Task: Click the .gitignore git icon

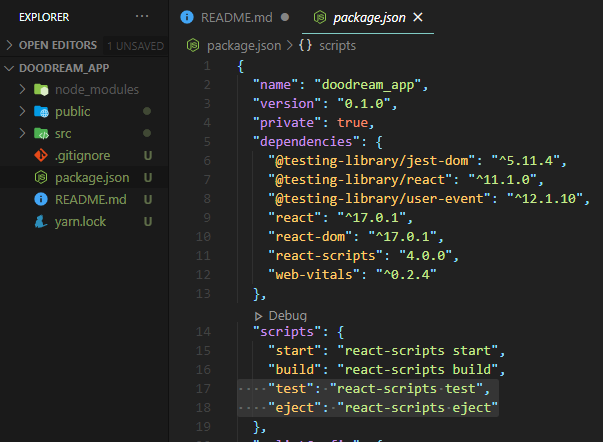Action: pyautogui.click(x=41, y=155)
